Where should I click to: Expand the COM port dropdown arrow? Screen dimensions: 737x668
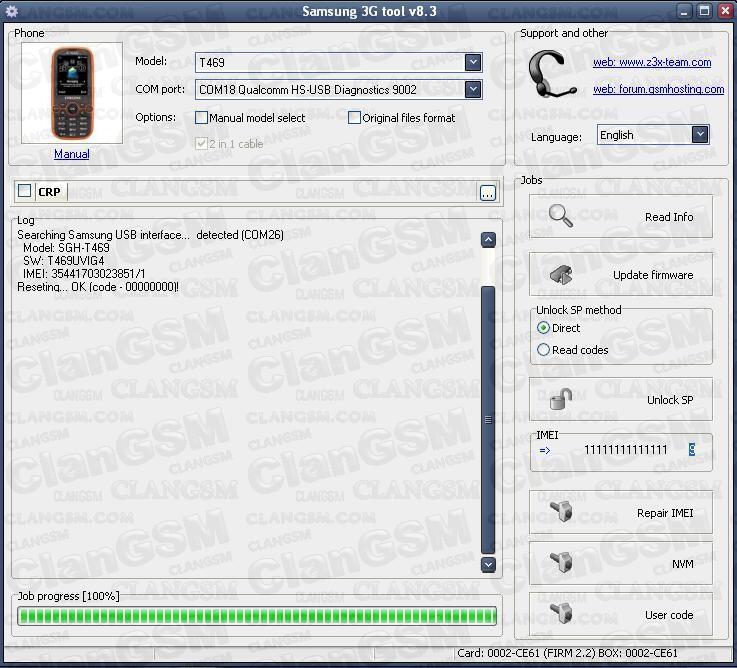click(x=473, y=89)
